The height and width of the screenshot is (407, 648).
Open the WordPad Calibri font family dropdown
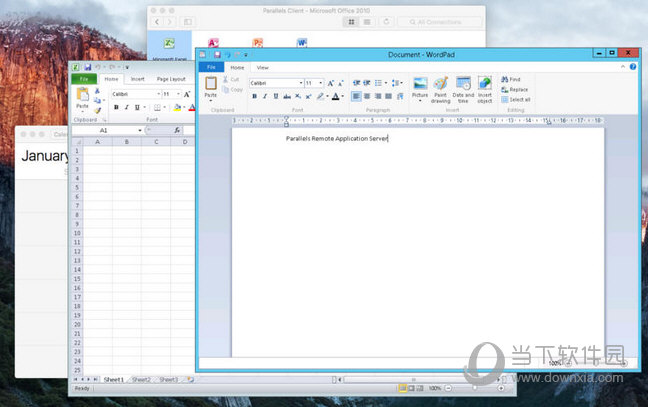[301, 83]
